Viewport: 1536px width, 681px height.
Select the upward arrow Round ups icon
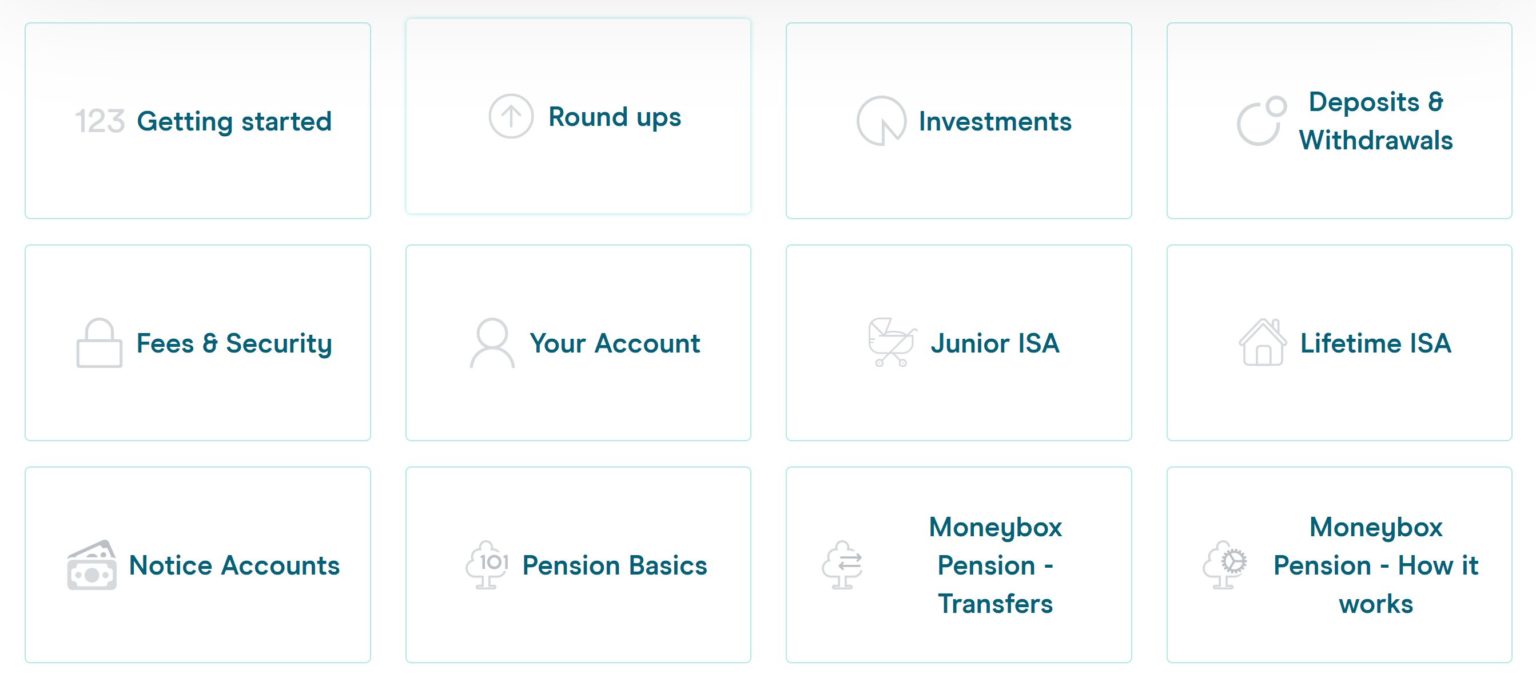pyautogui.click(x=510, y=117)
